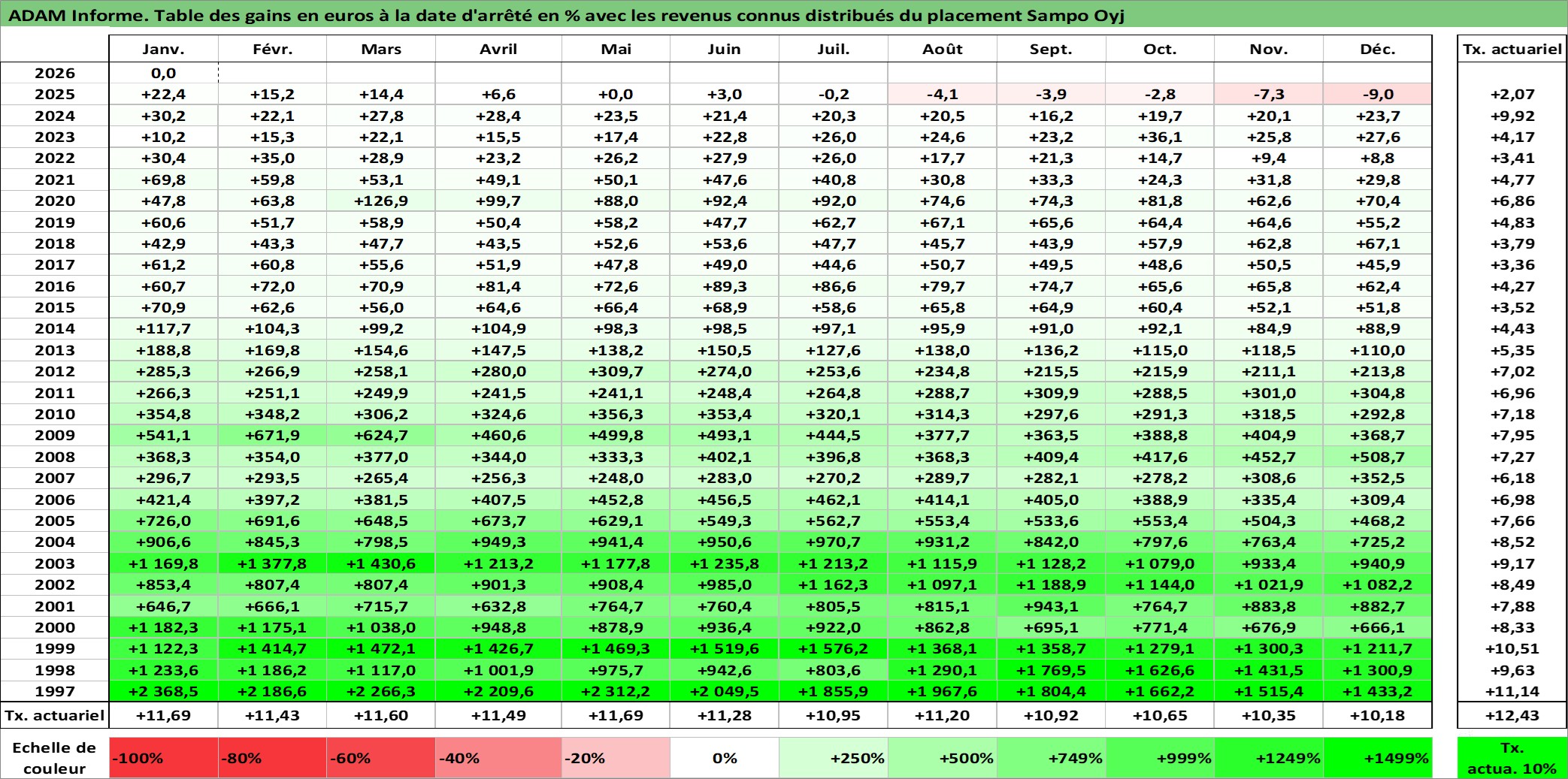Click the -80% red color swatch
This screenshot has height=779, width=1568.
(x=272, y=758)
